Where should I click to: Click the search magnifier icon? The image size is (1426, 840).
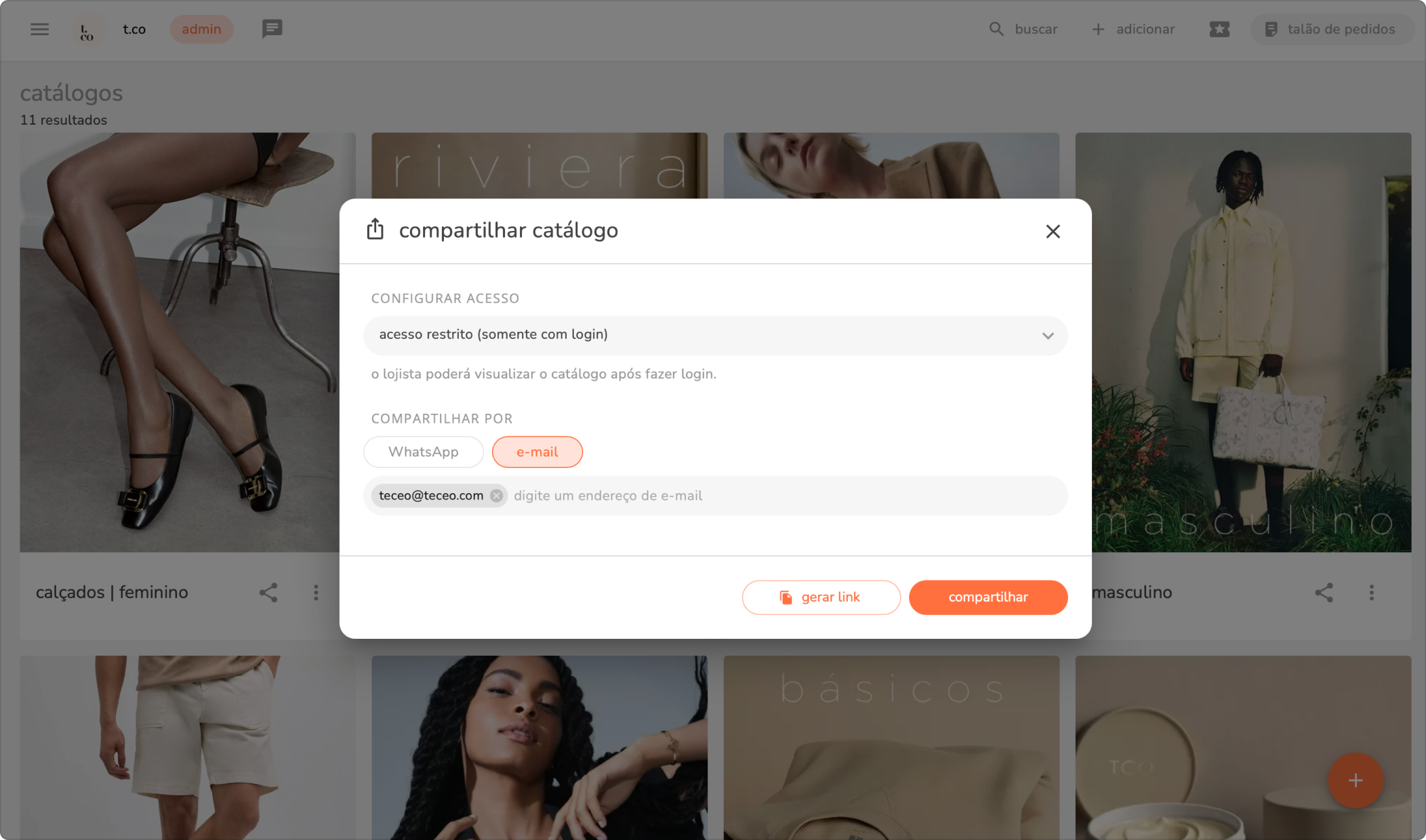(x=996, y=29)
